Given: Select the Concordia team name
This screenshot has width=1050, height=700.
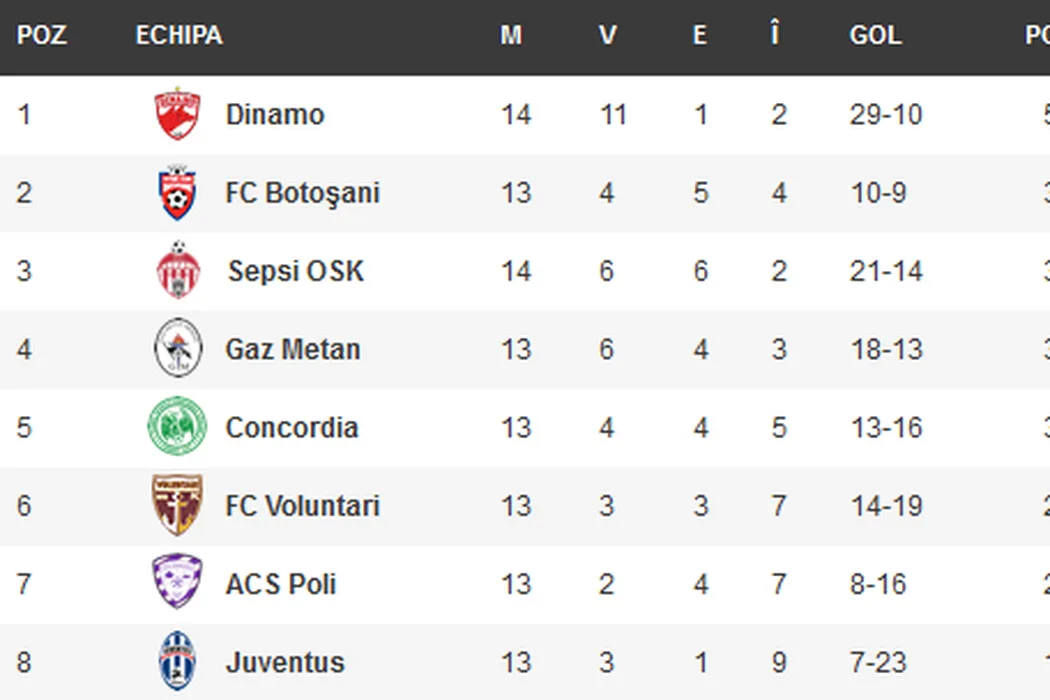Looking at the screenshot, I should [x=291, y=427].
